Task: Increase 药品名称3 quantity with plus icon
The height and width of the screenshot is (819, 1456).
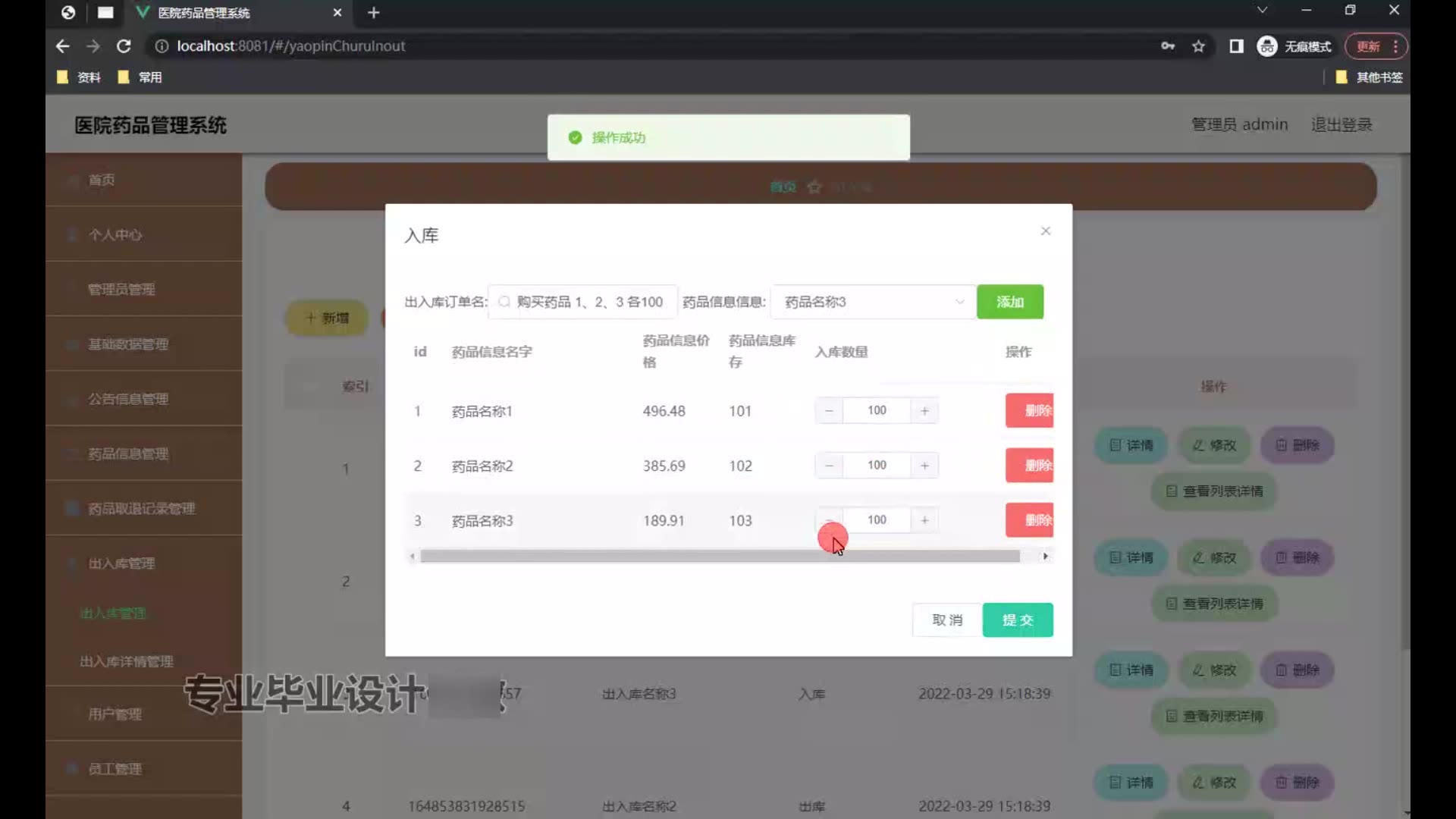Action: tap(924, 520)
